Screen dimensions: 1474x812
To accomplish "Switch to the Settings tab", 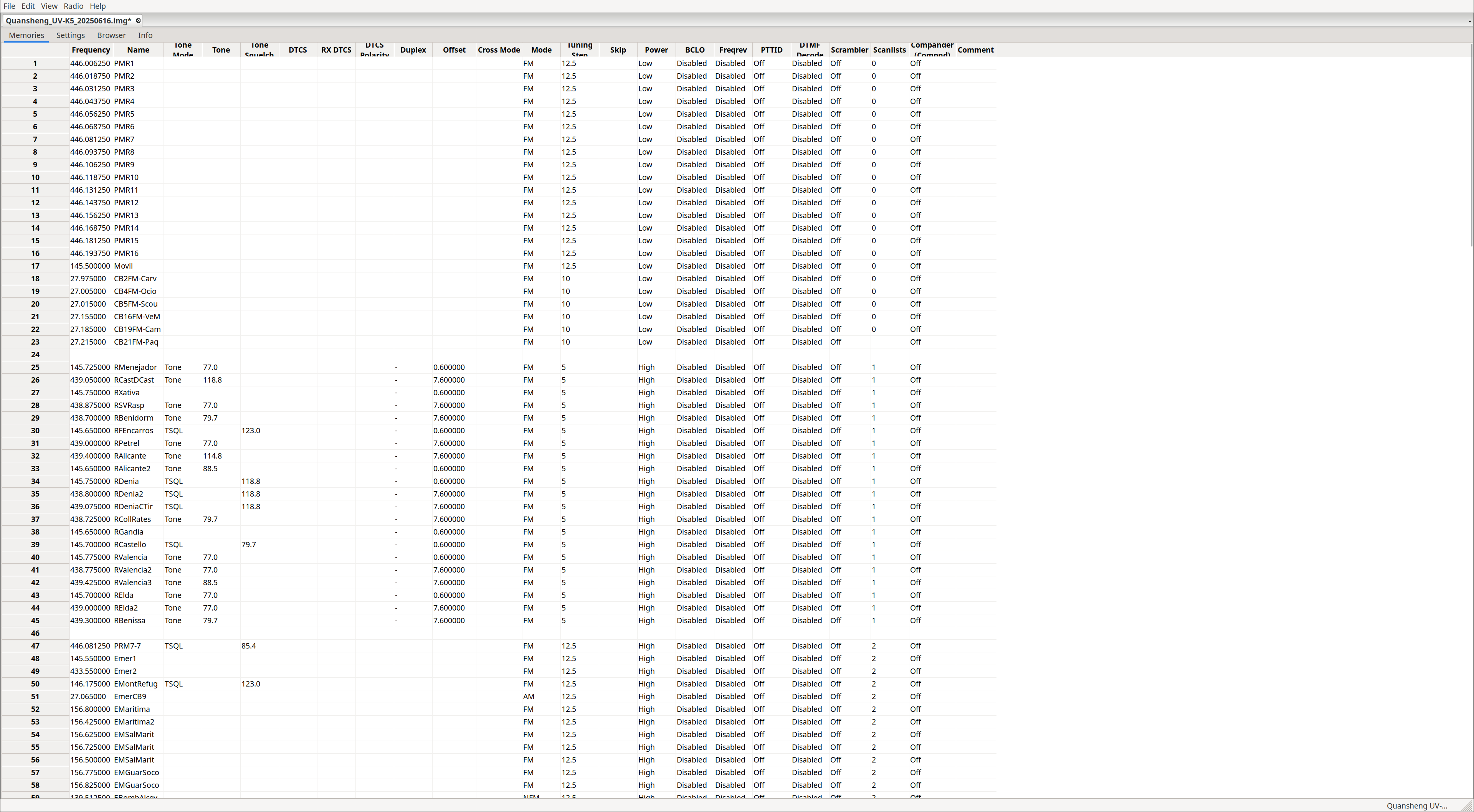I will [70, 35].
